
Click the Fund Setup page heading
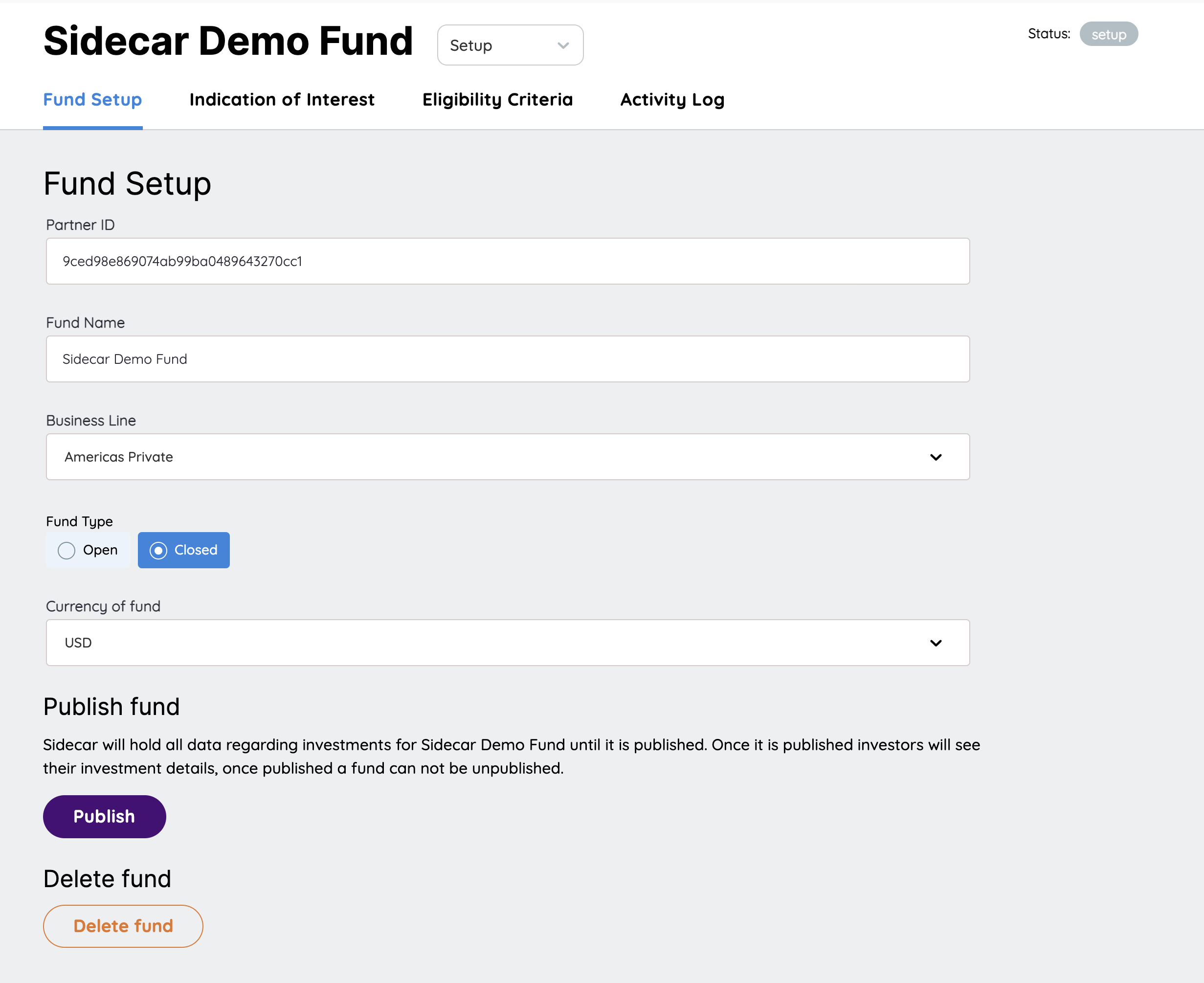pos(127,183)
